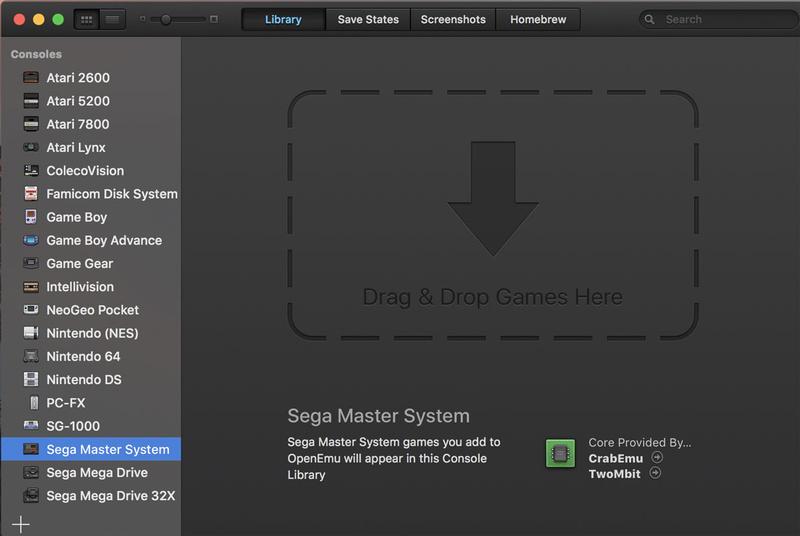Click the Nintendo 64 console icon

[x=31, y=356]
